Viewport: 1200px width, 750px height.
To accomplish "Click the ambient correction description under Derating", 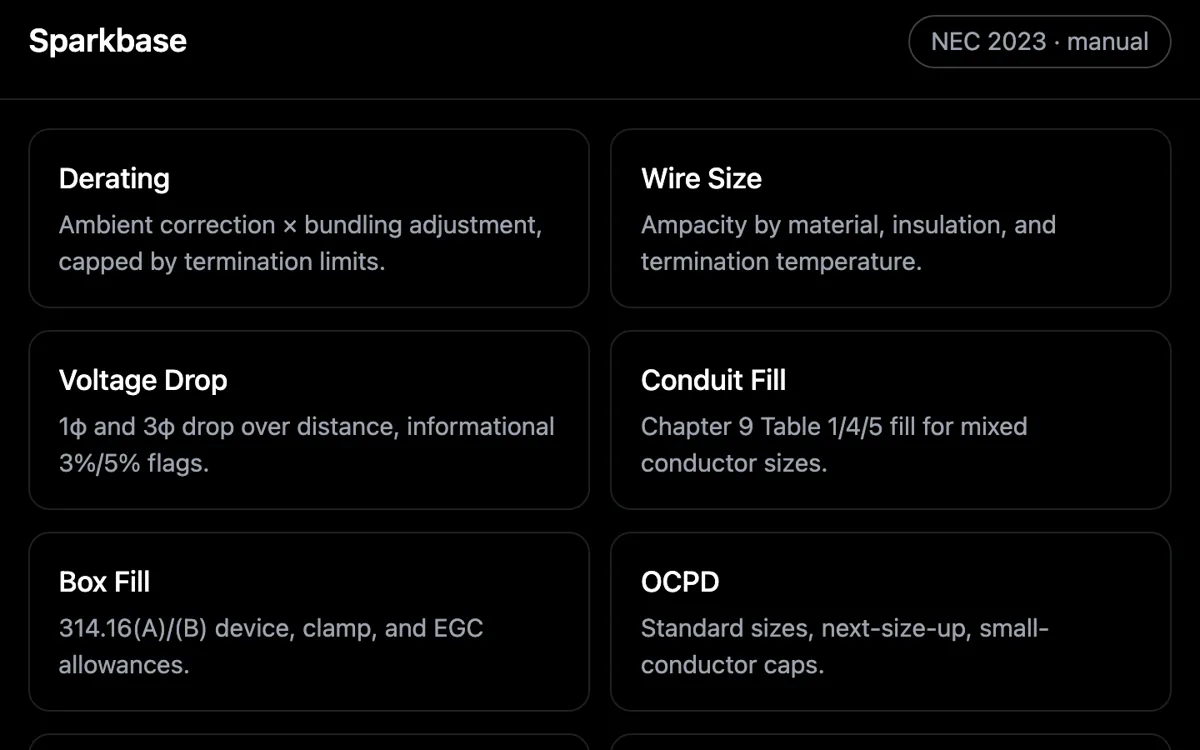I will click(300, 243).
